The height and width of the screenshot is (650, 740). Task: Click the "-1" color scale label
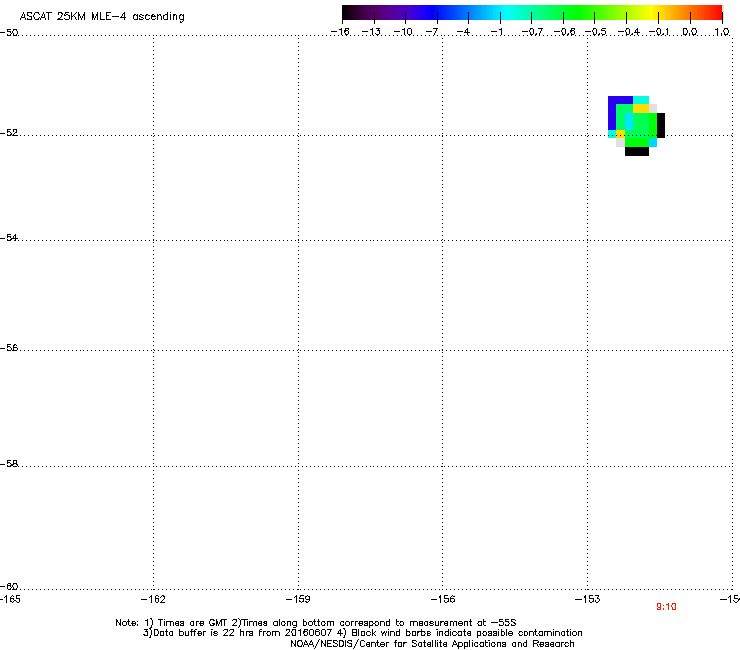click(496, 32)
